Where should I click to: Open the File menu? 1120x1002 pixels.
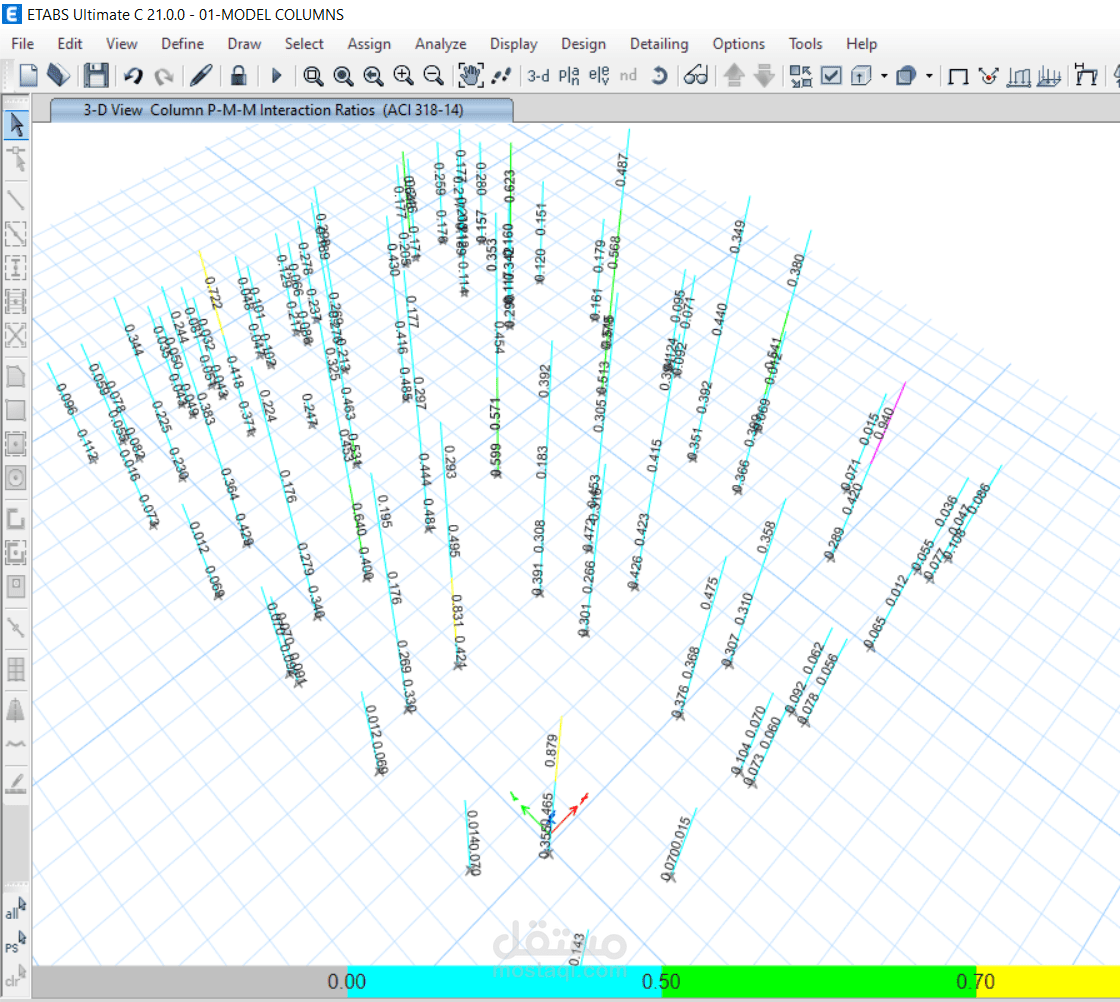pyautogui.click(x=23, y=44)
